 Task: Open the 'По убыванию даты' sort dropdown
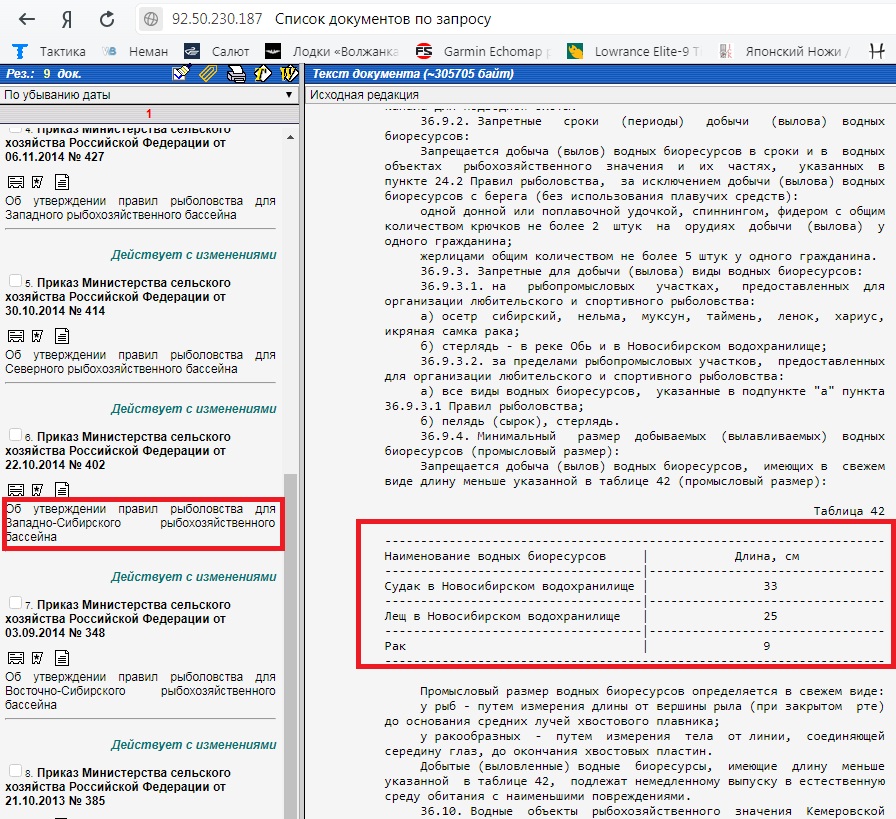point(149,95)
